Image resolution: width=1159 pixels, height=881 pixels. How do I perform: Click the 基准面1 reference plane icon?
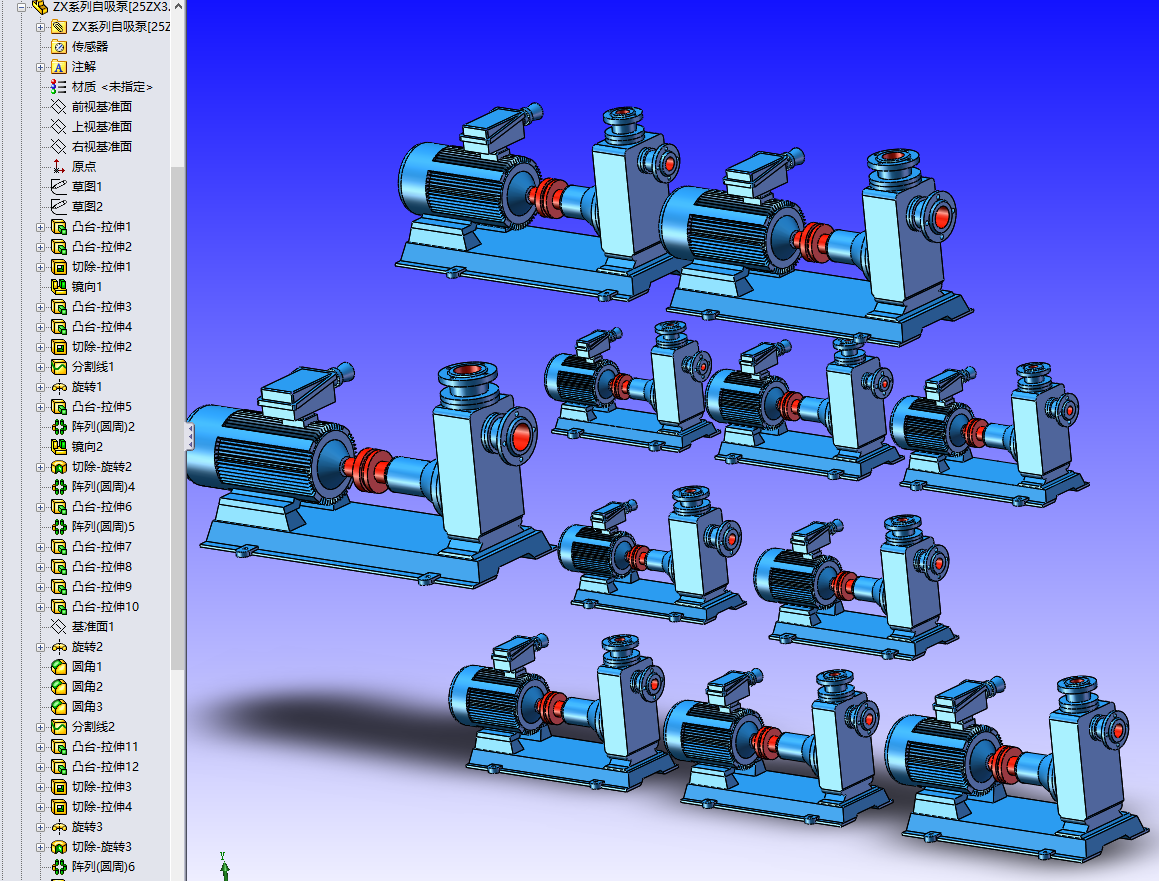(x=59, y=627)
